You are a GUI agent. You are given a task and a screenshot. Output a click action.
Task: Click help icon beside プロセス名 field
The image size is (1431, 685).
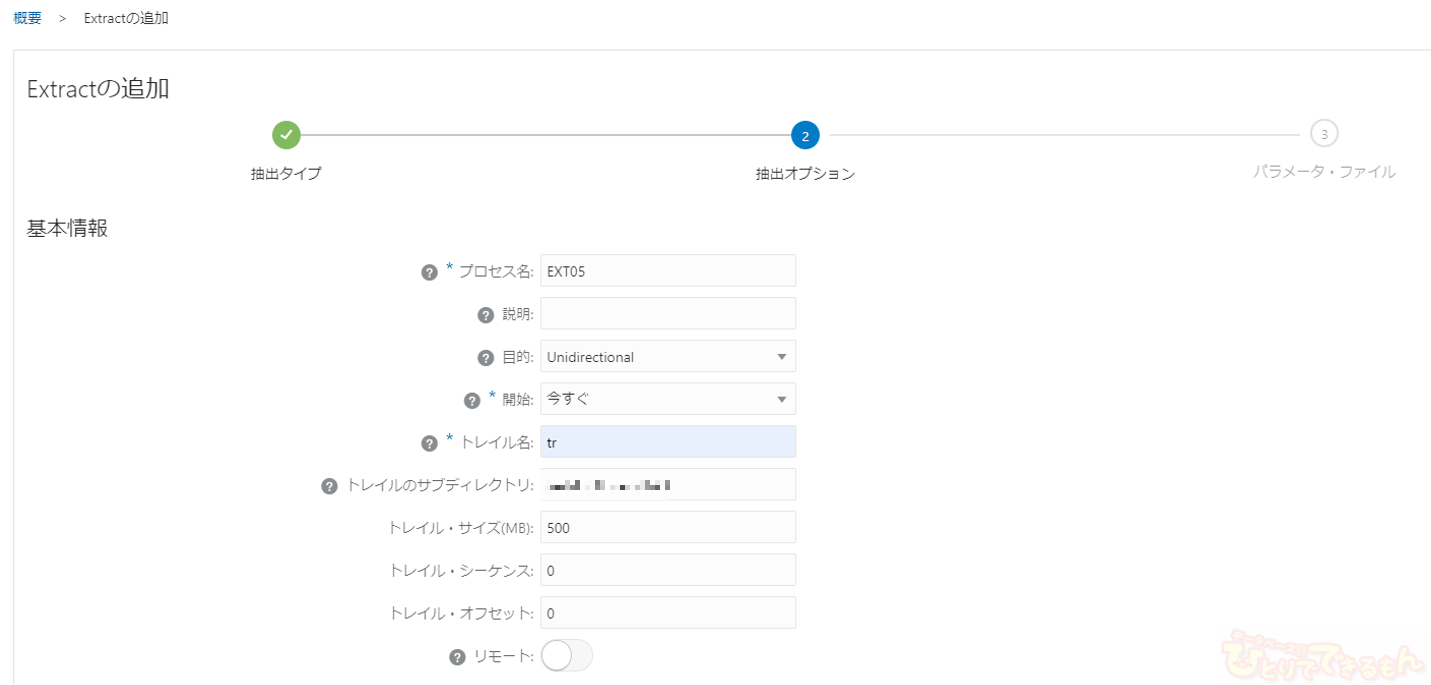[x=429, y=272]
